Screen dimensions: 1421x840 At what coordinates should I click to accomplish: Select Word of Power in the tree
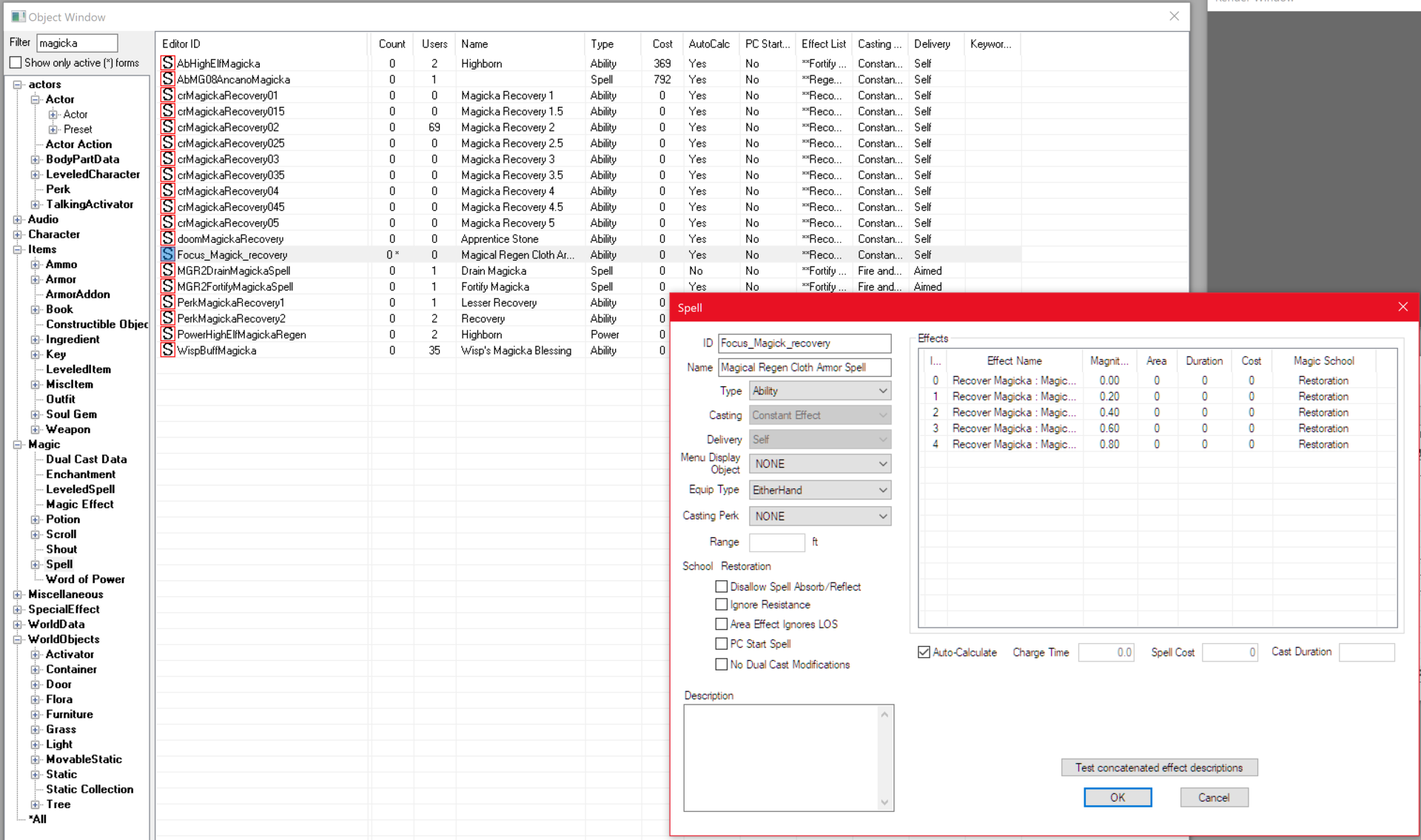(x=85, y=579)
